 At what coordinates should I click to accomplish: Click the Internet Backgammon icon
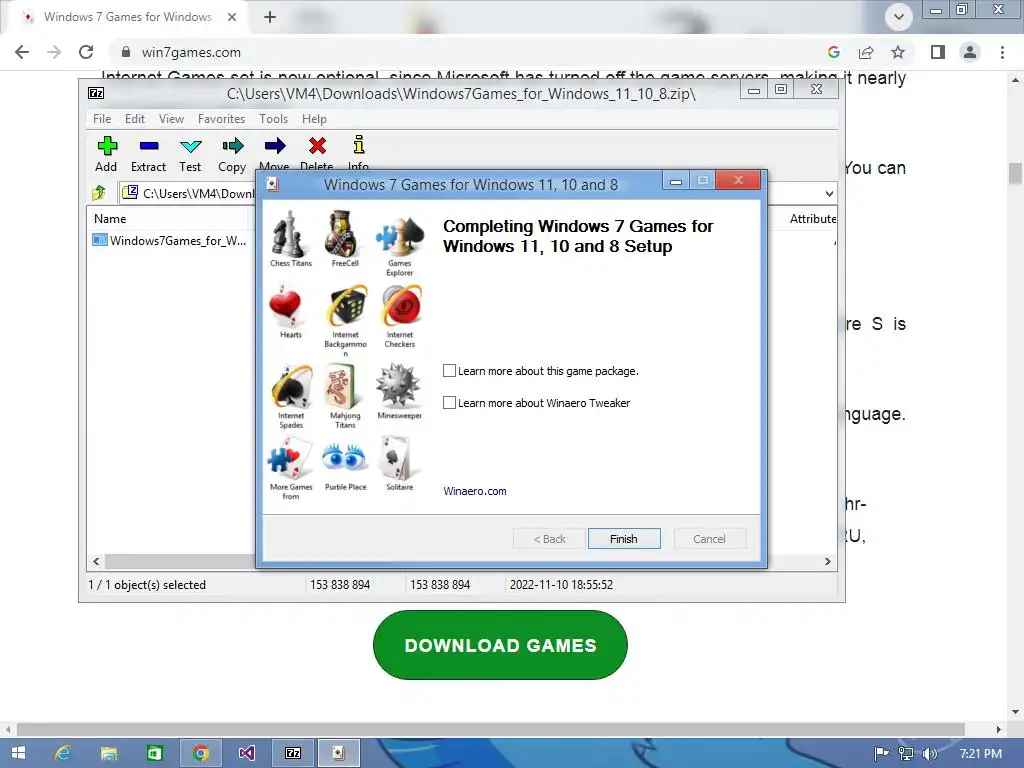tap(347, 306)
